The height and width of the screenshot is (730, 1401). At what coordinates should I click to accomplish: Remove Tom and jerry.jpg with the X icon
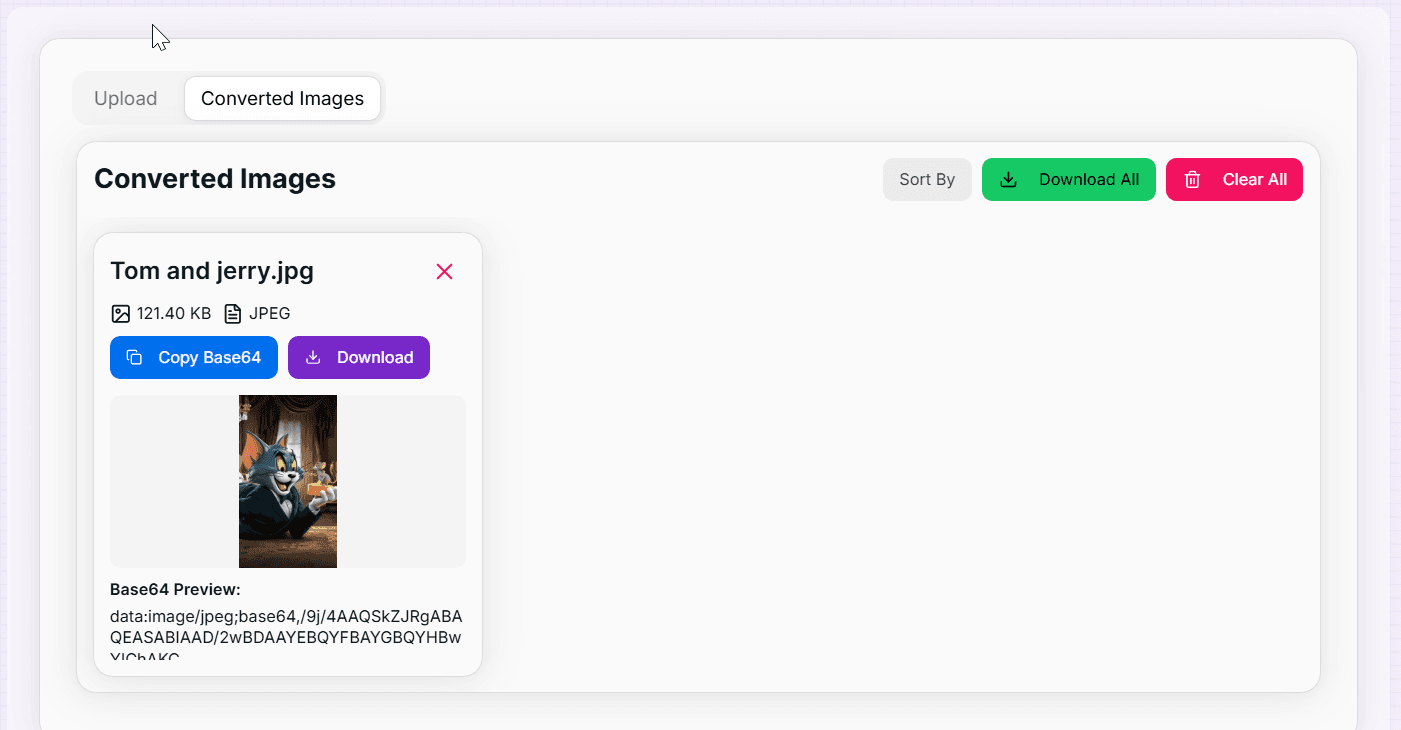(x=444, y=271)
